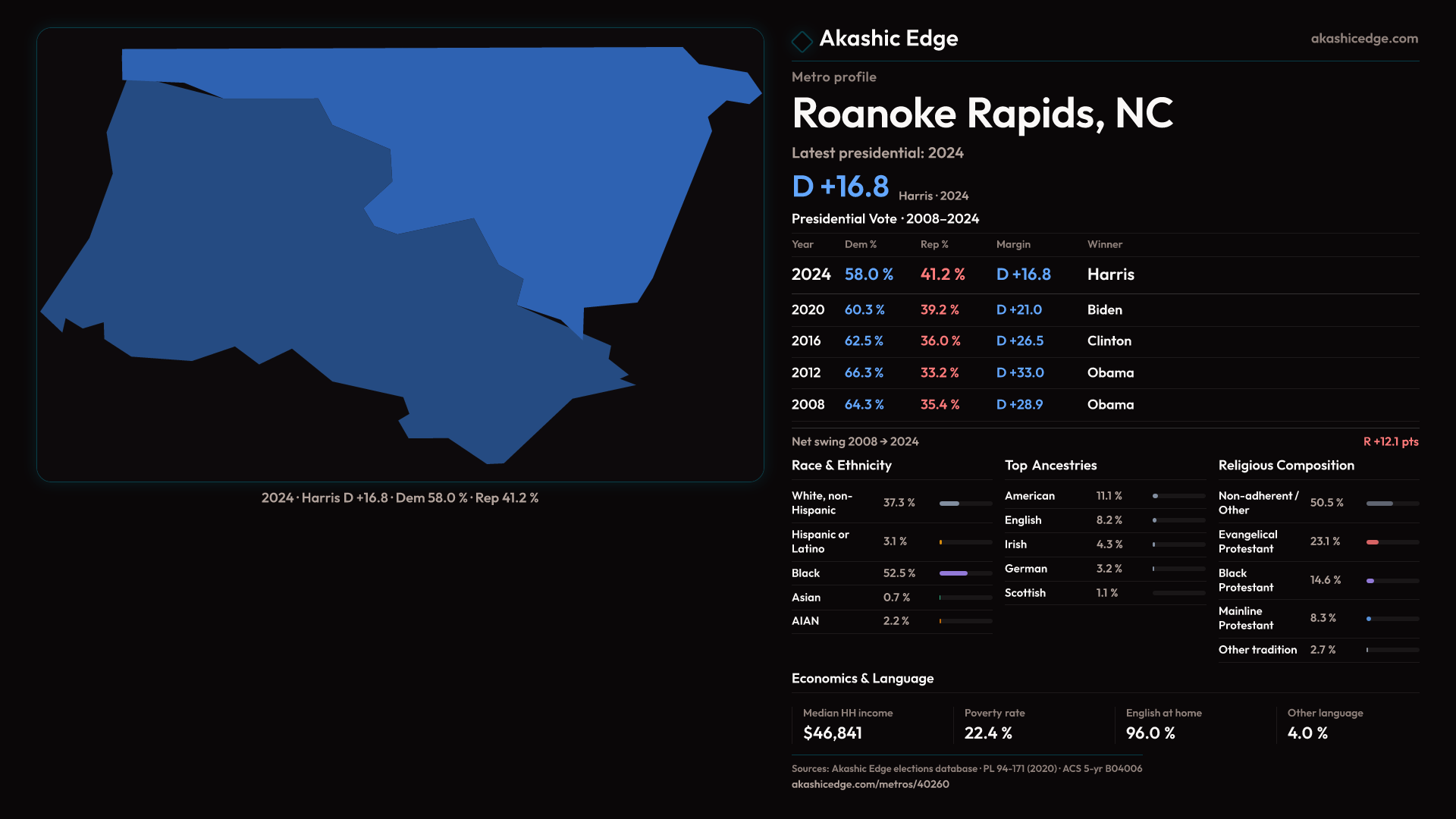Click the Non-adherent / Other percentage bar

pyautogui.click(x=1379, y=504)
